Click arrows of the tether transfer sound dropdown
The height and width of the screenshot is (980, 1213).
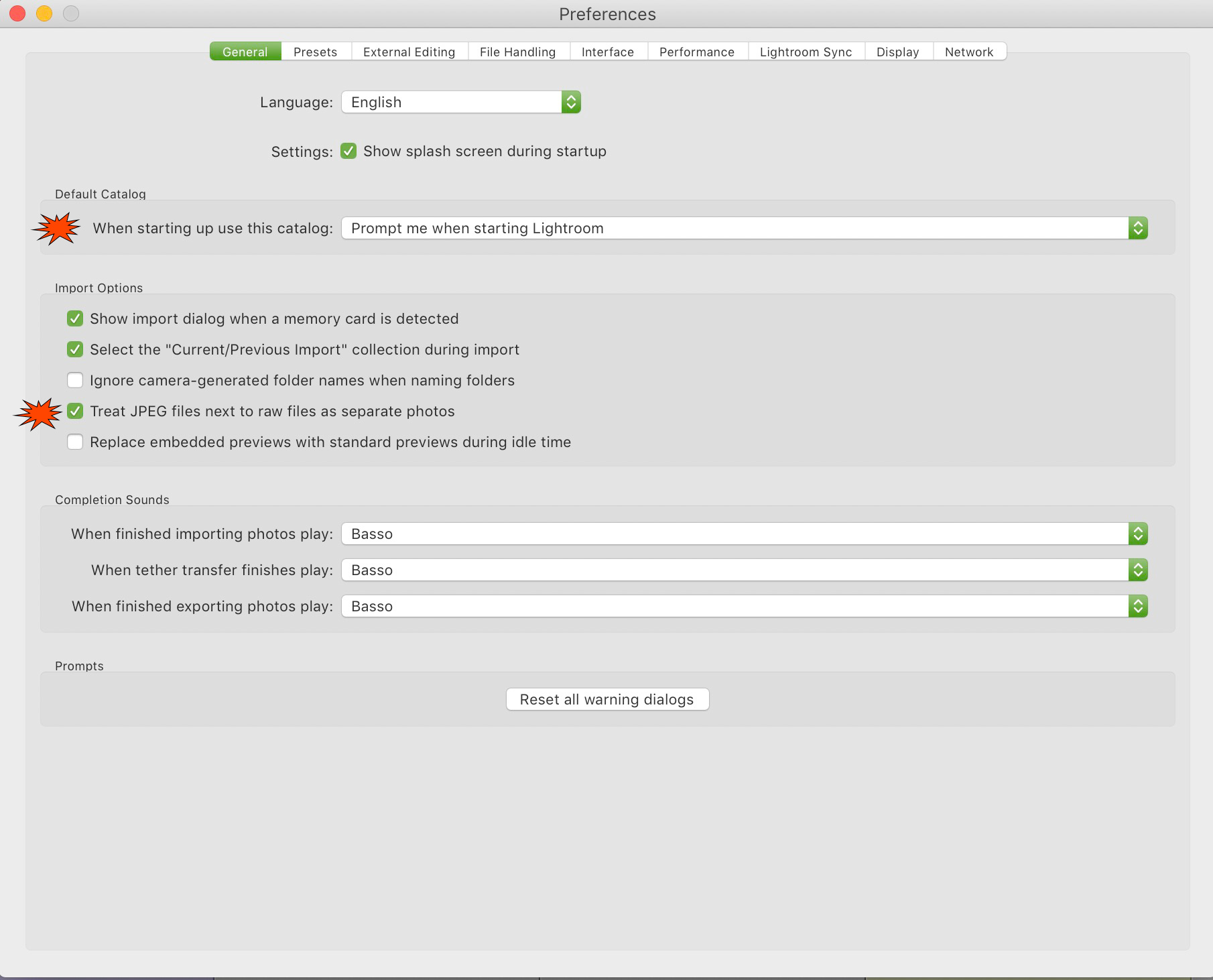[1138, 570]
